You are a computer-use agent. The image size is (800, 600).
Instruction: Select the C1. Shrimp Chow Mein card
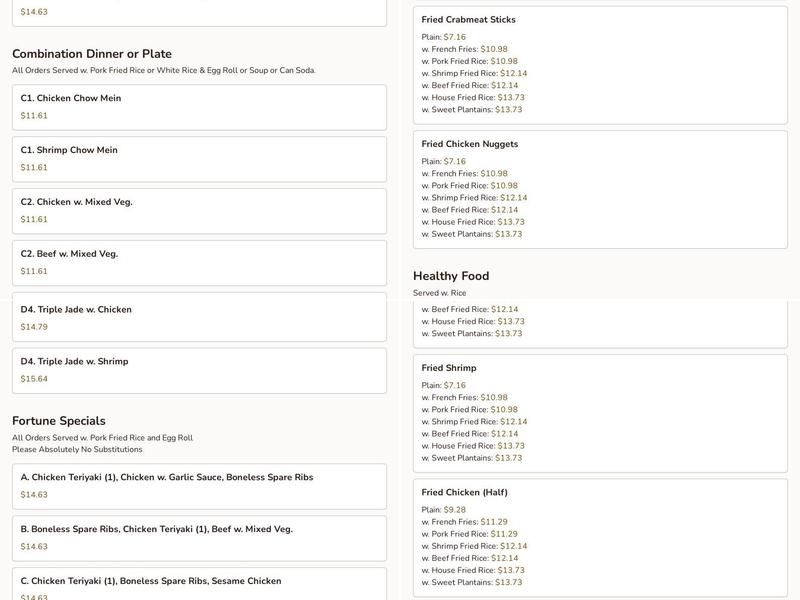(198, 159)
